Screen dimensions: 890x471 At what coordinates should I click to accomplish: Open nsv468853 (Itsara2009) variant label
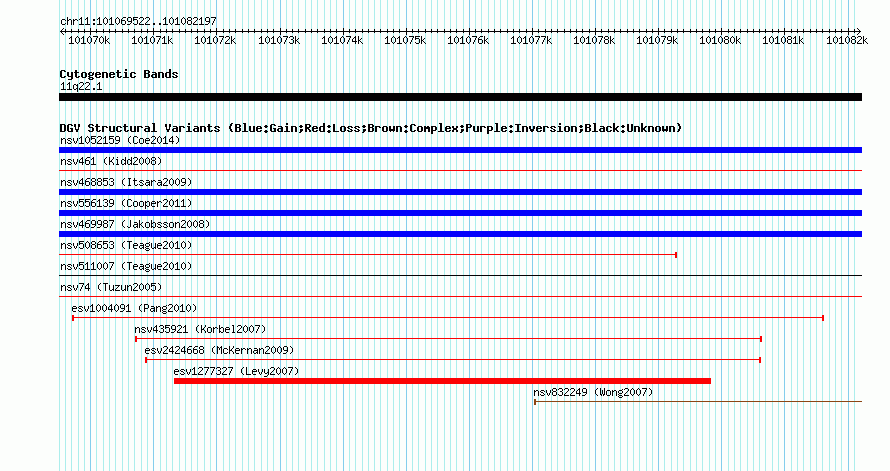tap(126, 182)
